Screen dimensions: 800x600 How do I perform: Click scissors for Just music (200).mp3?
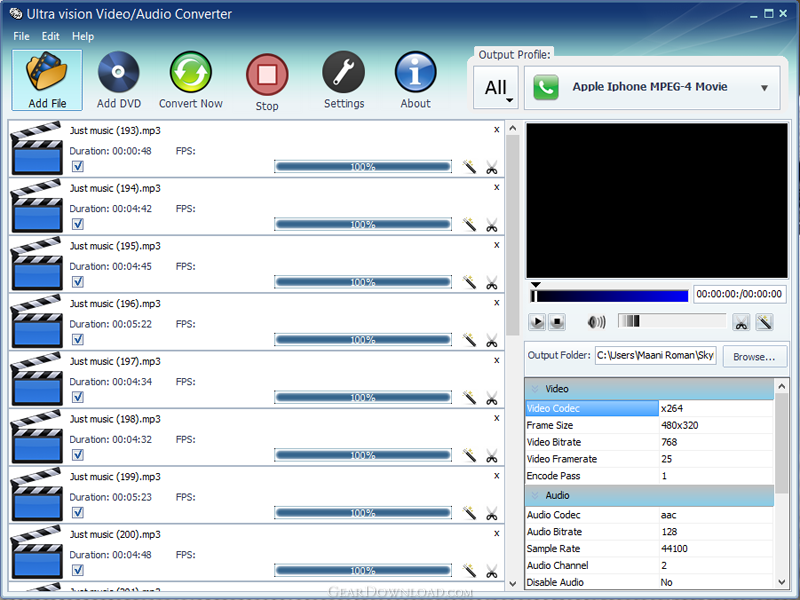click(x=491, y=571)
